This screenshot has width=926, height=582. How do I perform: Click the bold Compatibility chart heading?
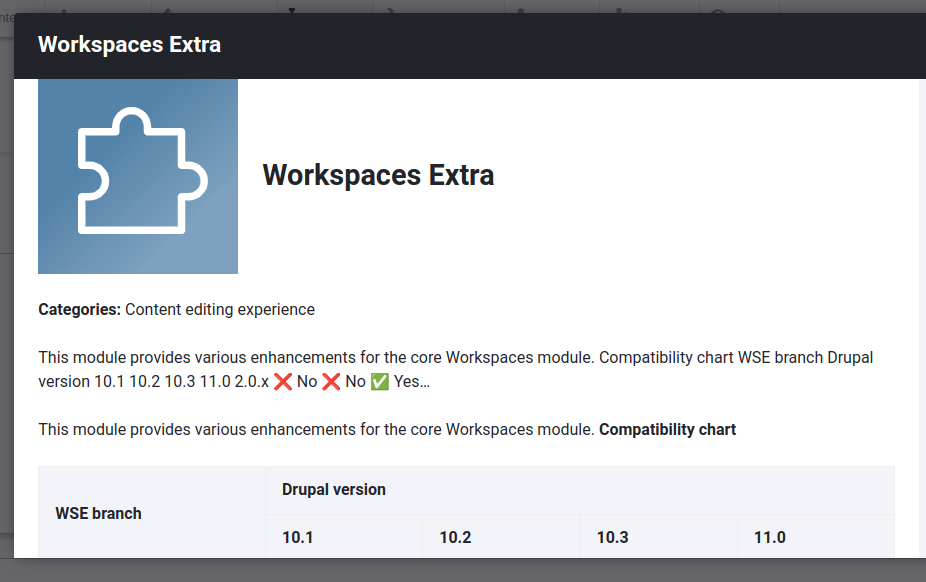(x=667, y=430)
